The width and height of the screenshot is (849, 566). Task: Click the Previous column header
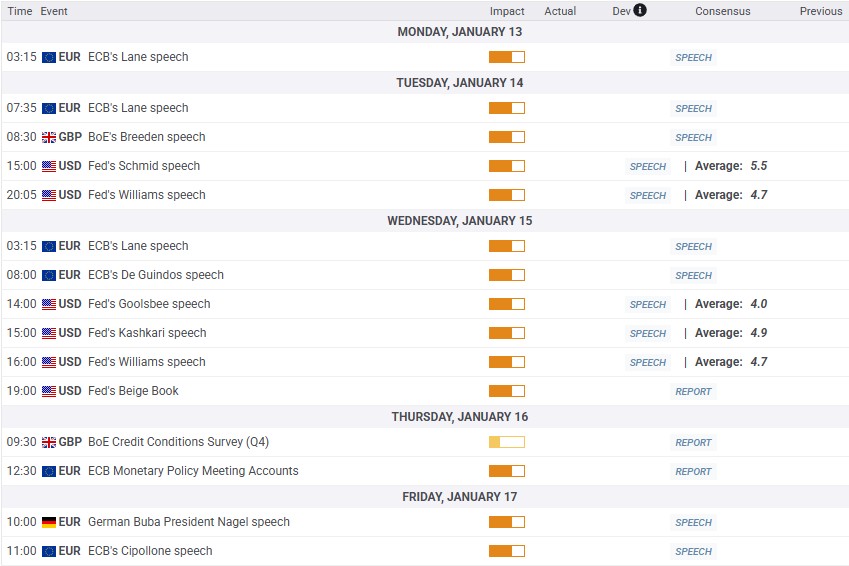820,11
